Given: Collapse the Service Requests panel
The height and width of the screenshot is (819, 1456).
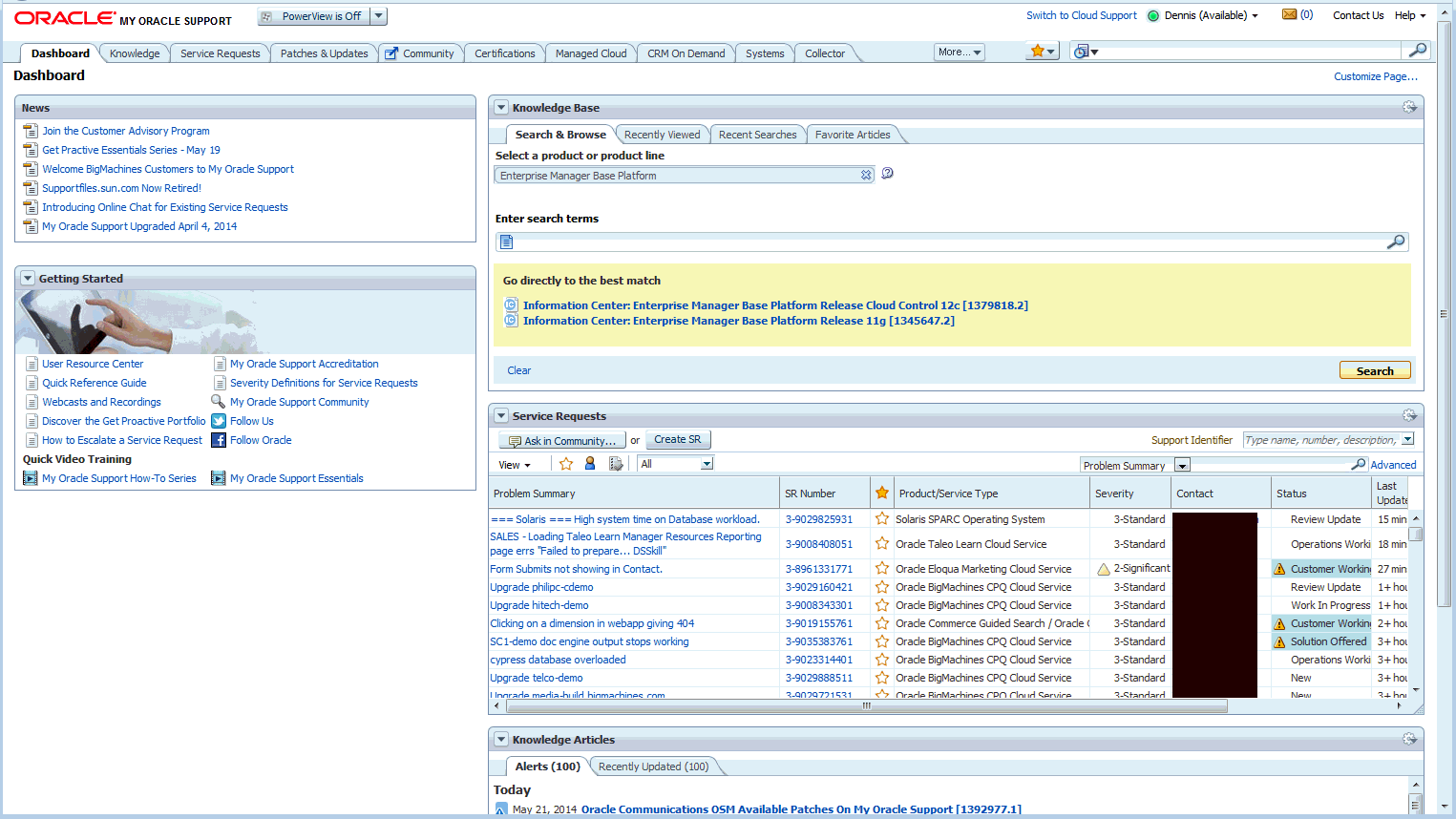Looking at the screenshot, I should [501, 416].
